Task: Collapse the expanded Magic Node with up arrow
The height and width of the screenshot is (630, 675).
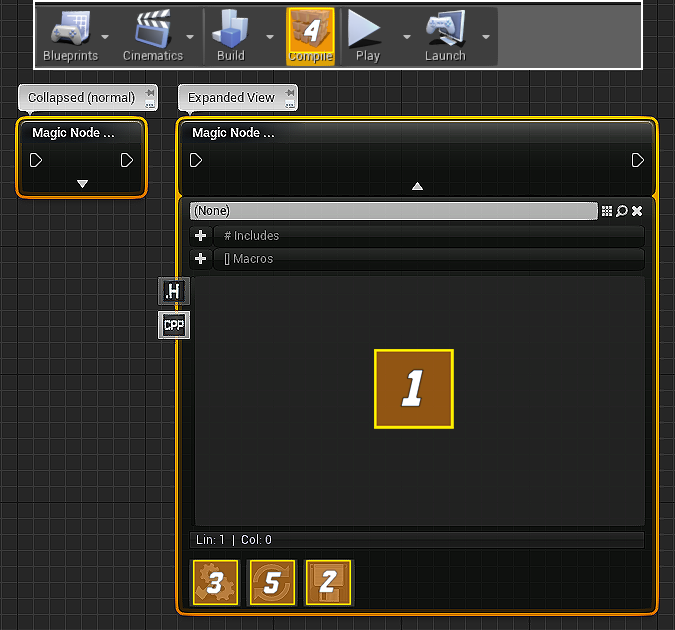Action: tap(417, 186)
